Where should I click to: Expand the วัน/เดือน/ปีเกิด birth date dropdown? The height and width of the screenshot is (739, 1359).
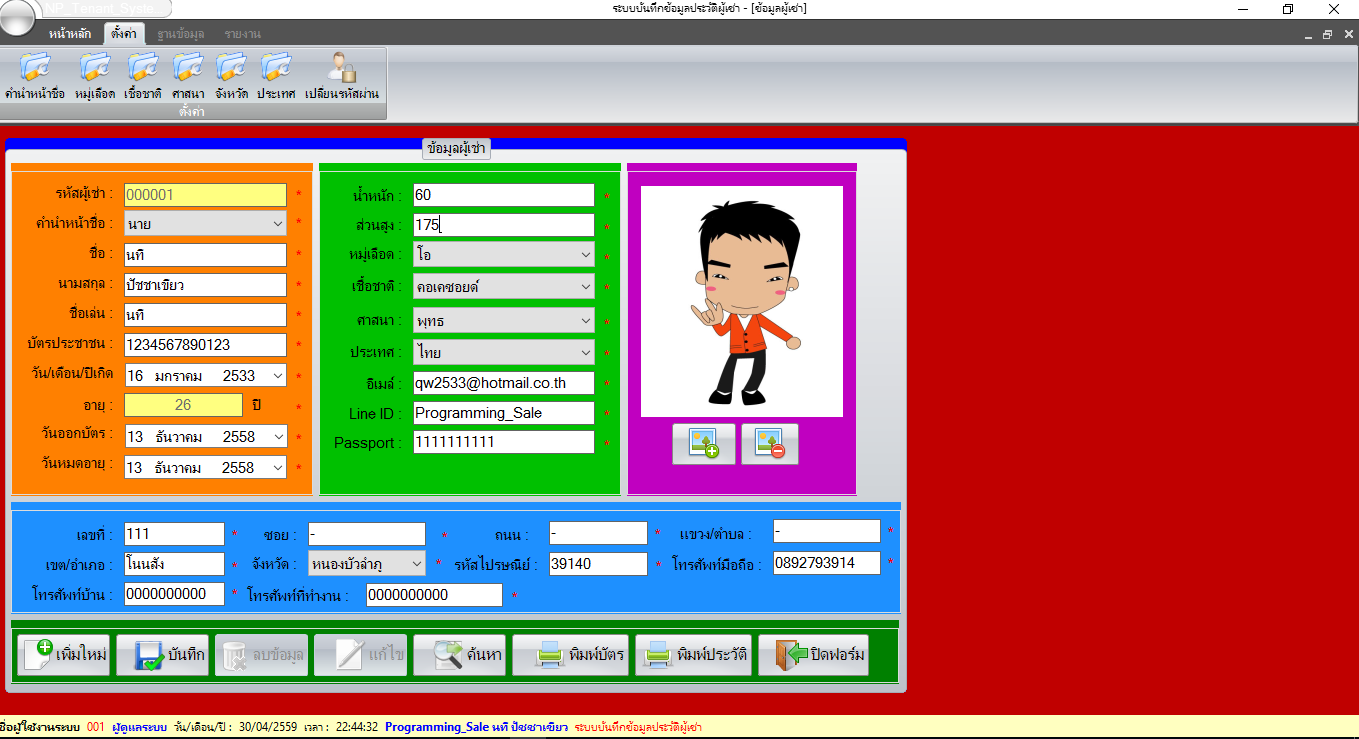278,375
